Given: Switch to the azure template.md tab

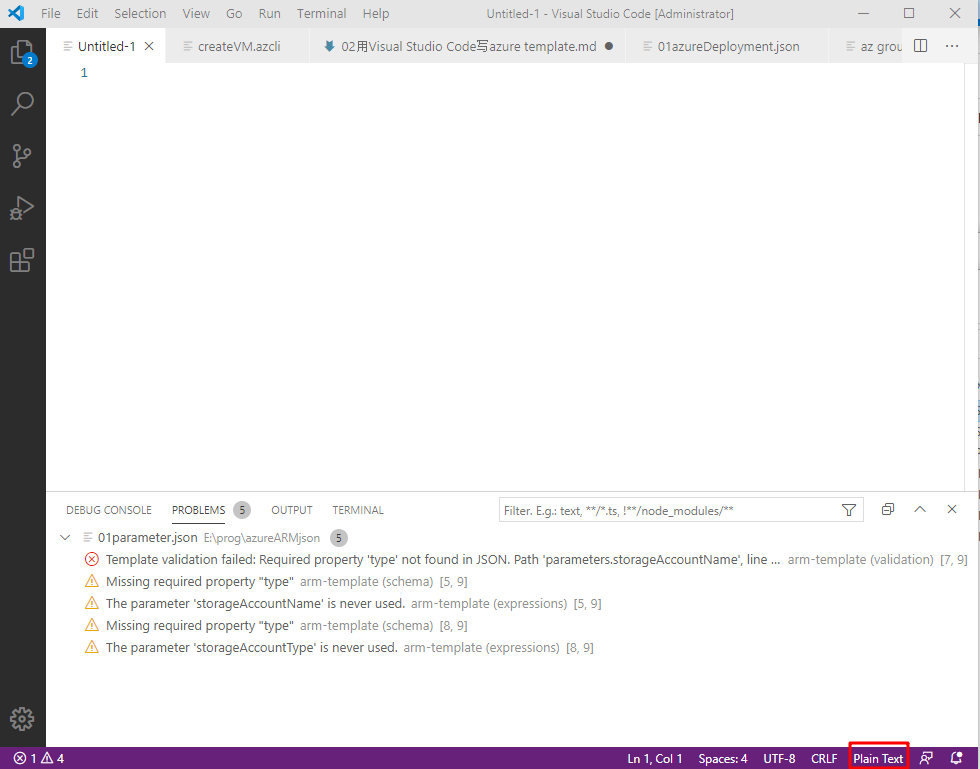Looking at the screenshot, I should pos(467,46).
